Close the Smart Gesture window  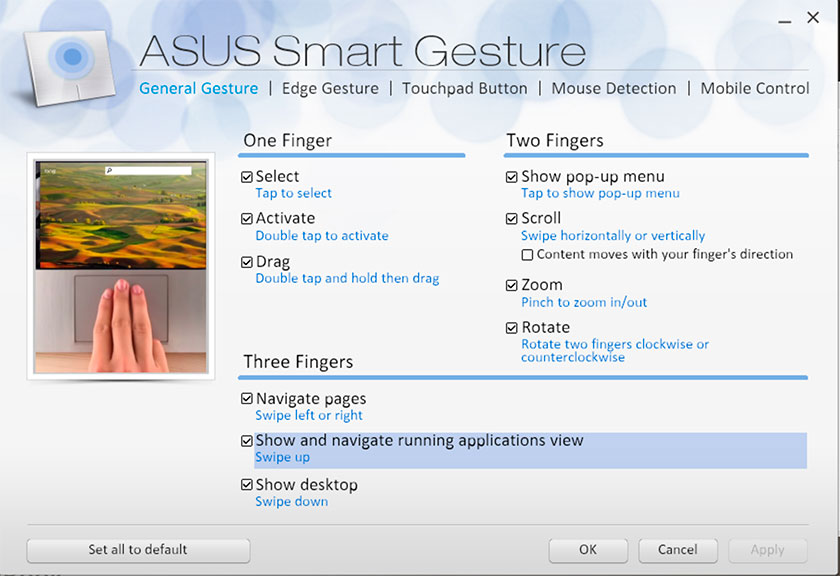pyautogui.click(x=813, y=18)
